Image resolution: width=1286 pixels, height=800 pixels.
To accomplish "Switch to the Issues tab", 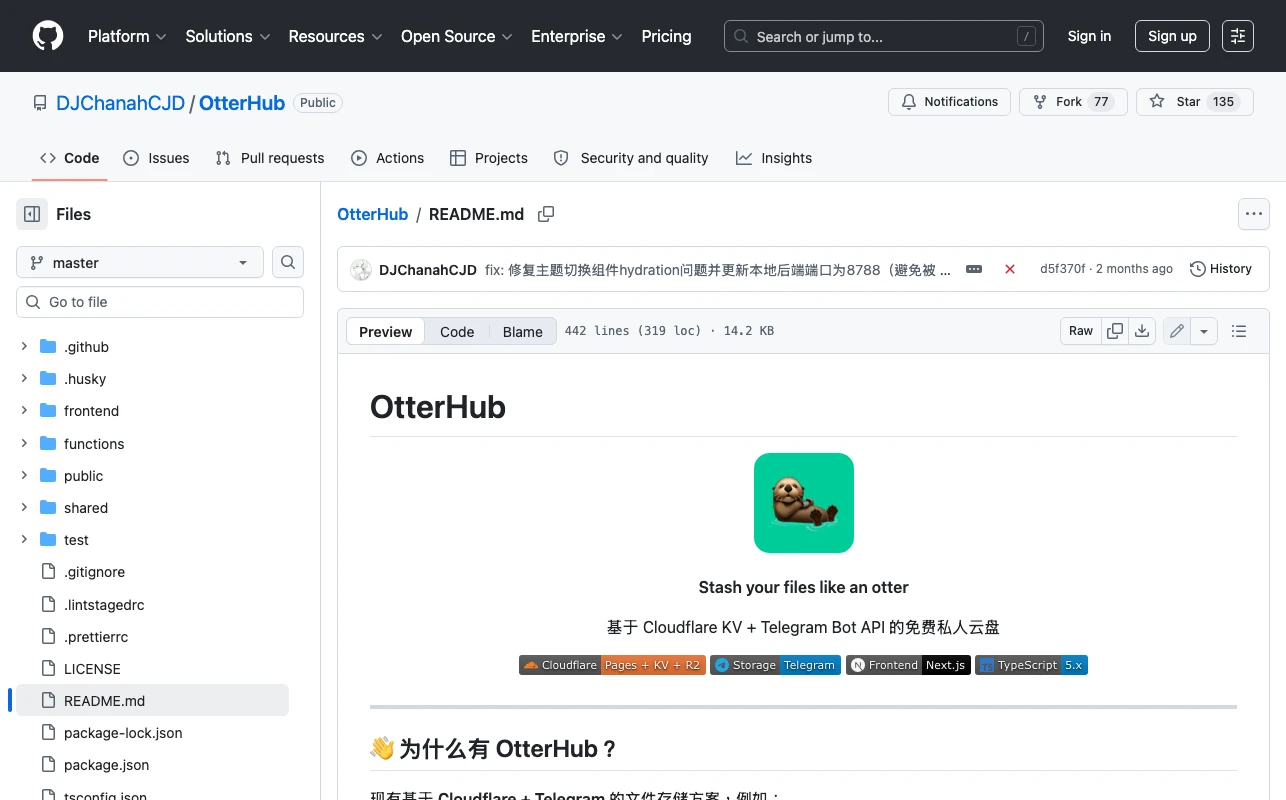I will (x=156, y=158).
